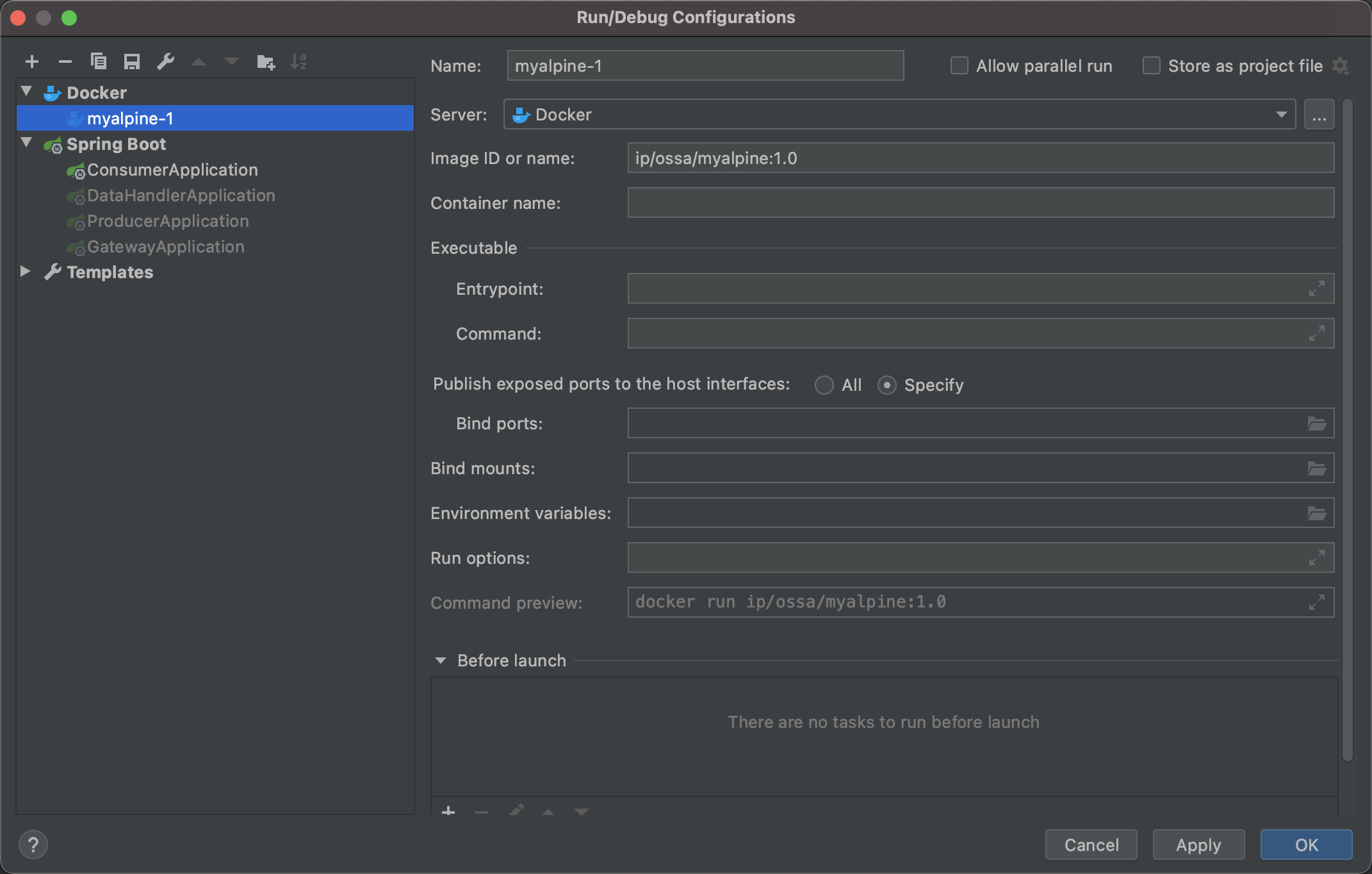1372x874 pixels.
Task: Click the Name input field
Action: tap(705, 66)
